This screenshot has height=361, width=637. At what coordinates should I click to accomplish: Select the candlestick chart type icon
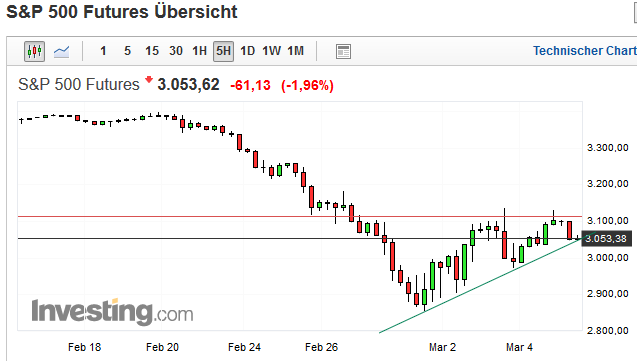click(35, 51)
